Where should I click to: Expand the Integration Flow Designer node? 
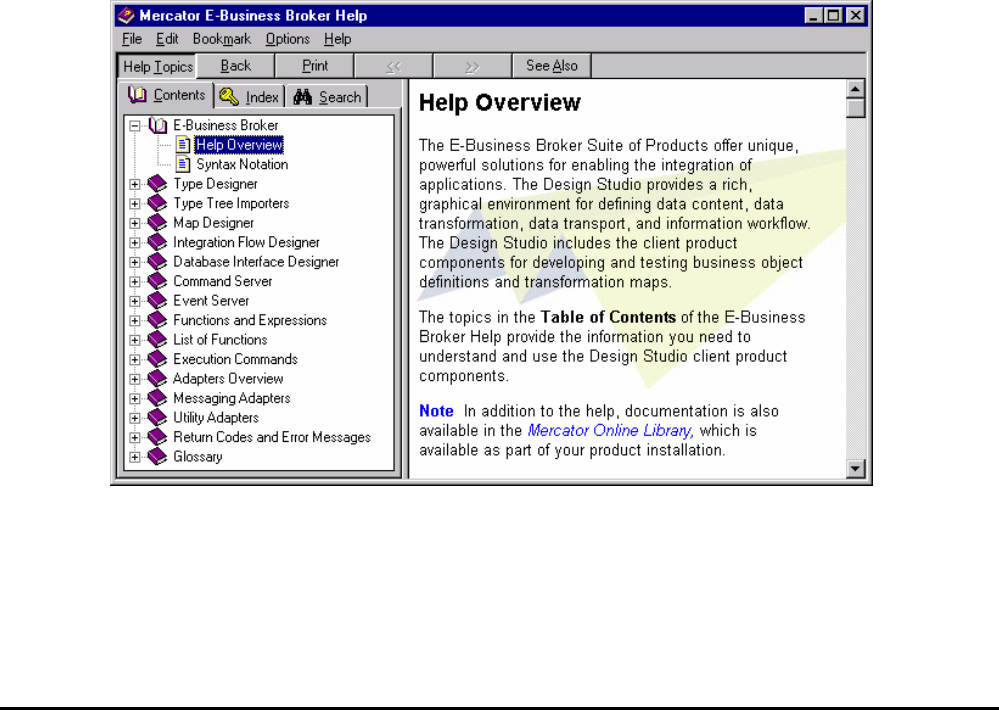(x=134, y=243)
